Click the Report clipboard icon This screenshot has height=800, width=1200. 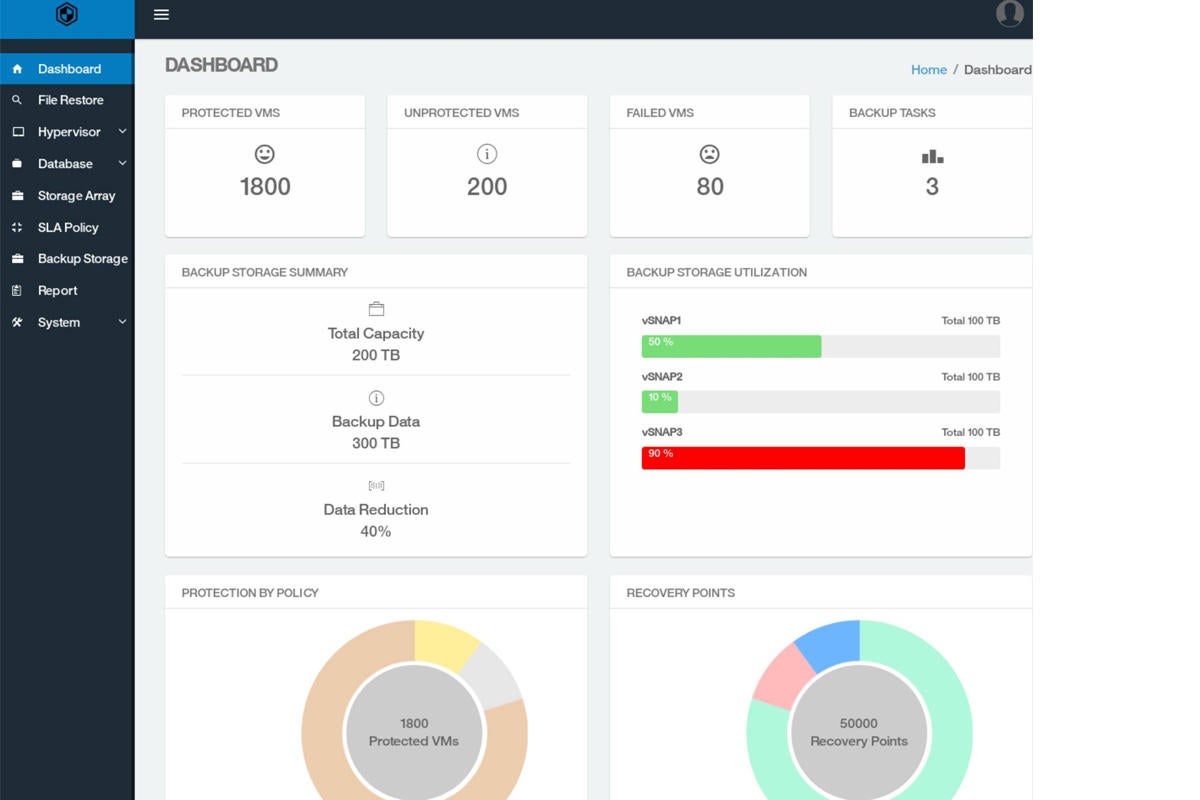pos(17,291)
